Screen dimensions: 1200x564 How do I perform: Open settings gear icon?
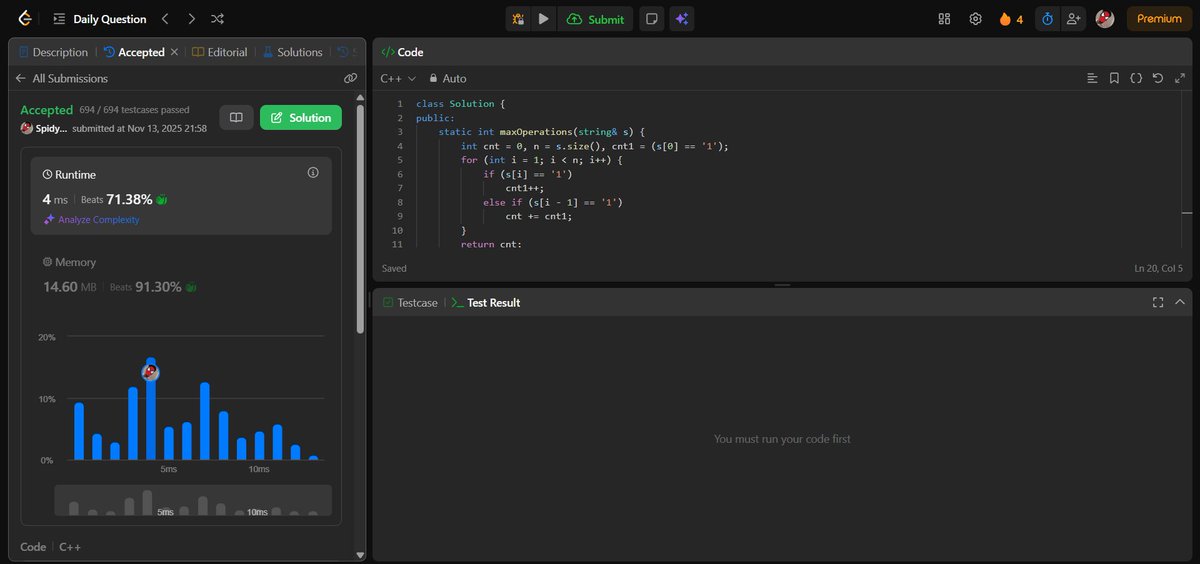[975, 19]
